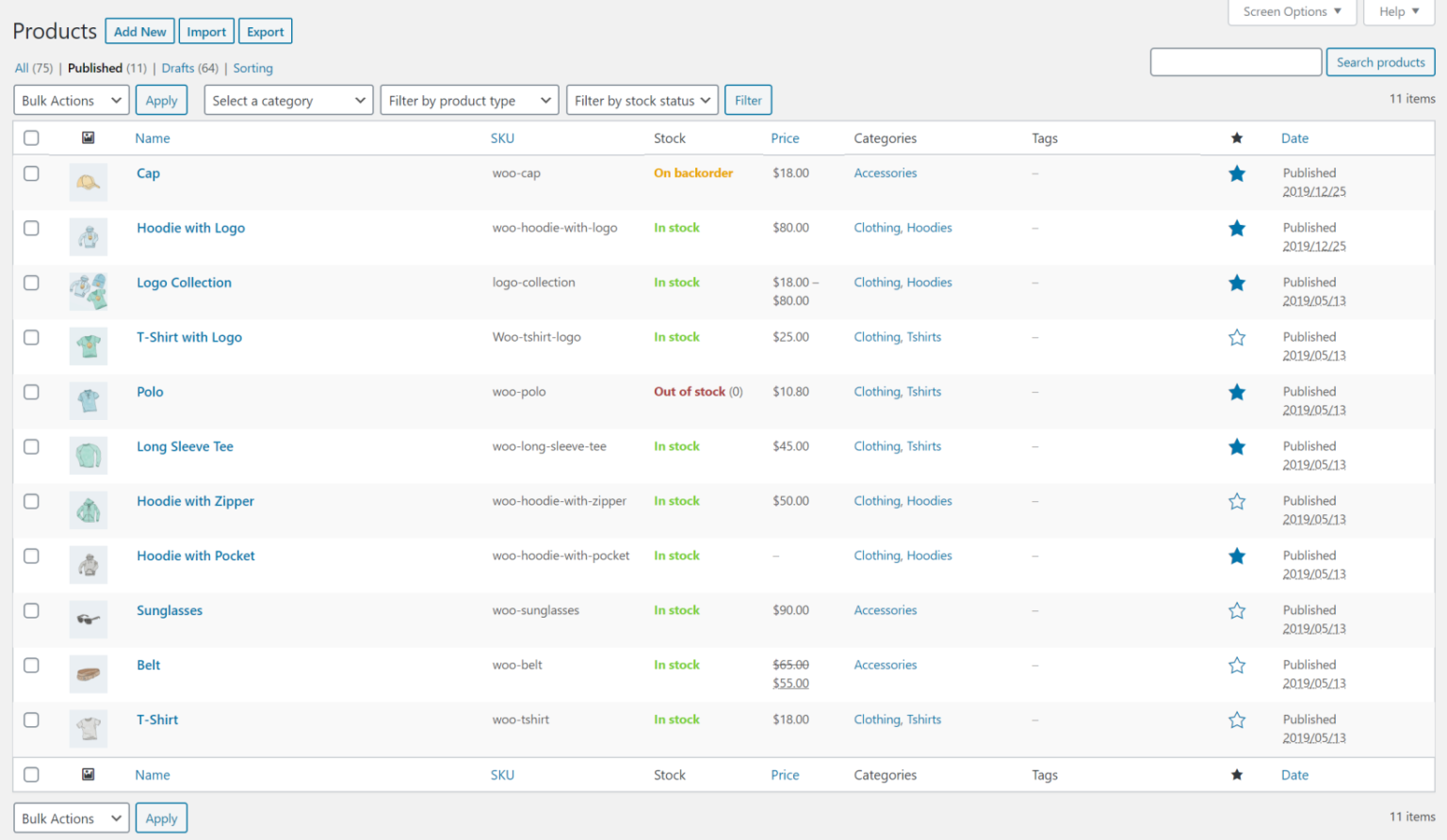
Task: Click the featured star column header
Action: click(x=1237, y=137)
